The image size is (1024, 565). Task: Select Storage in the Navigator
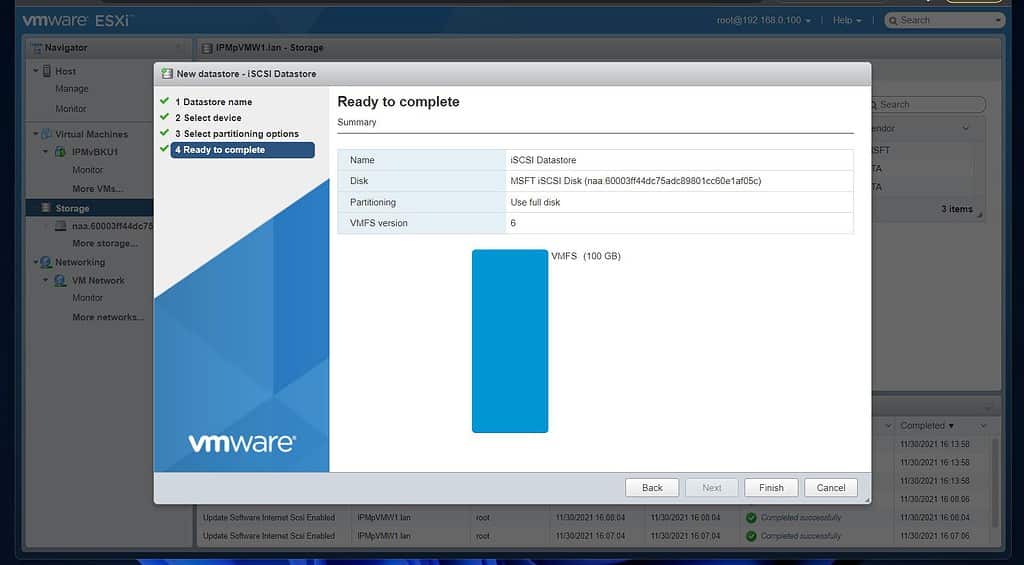pos(89,208)
